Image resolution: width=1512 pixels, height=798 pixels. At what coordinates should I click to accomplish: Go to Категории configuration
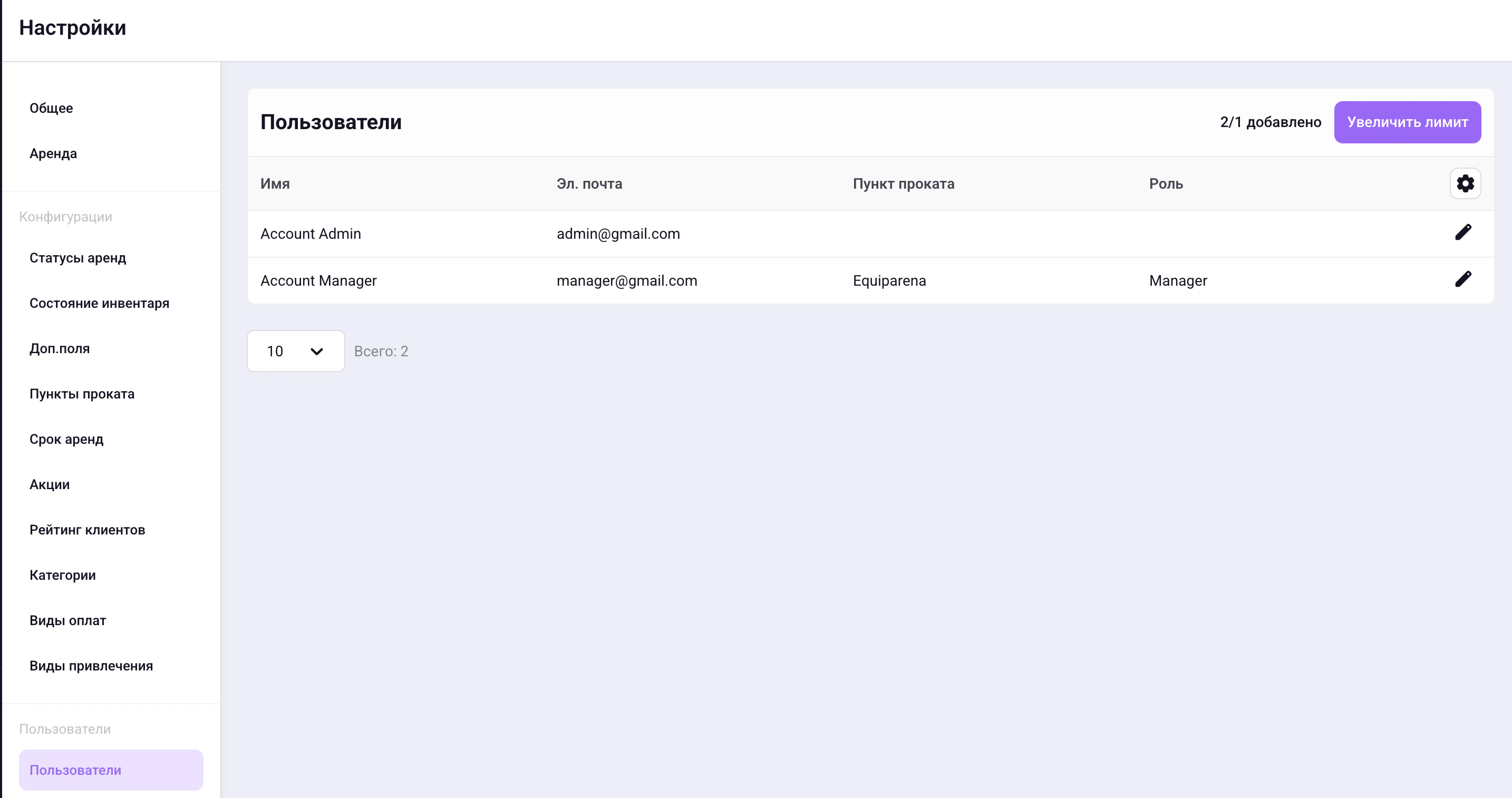pyautogui.click(x=63, y=575)
